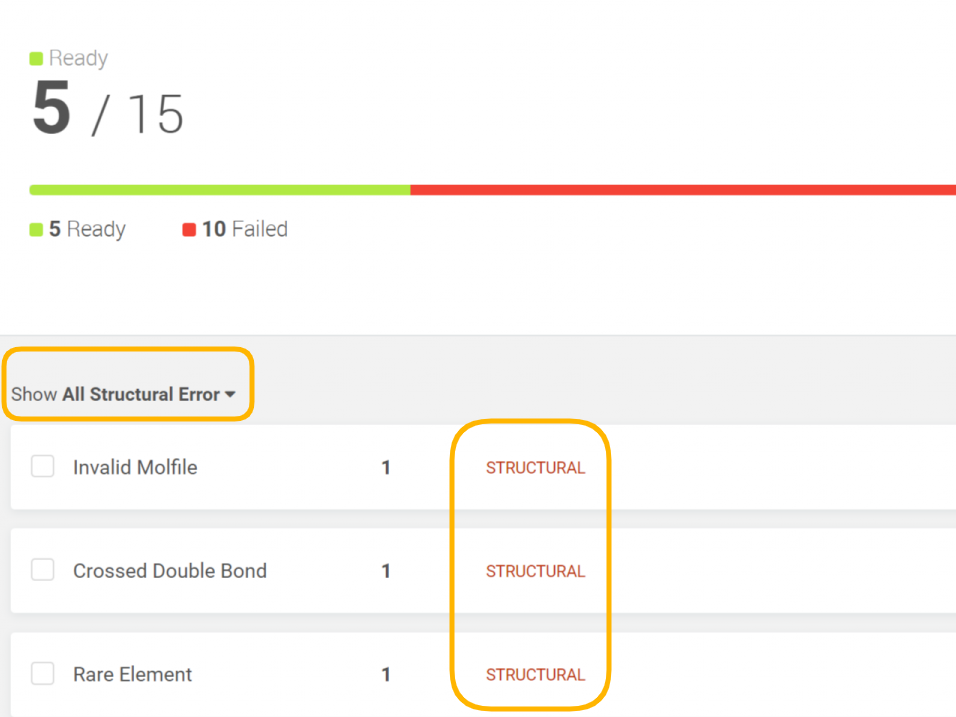Viewport: 956px width, 717px height.
Task: Click the green Ready portion of the progress bar
Action: (220, 189)
